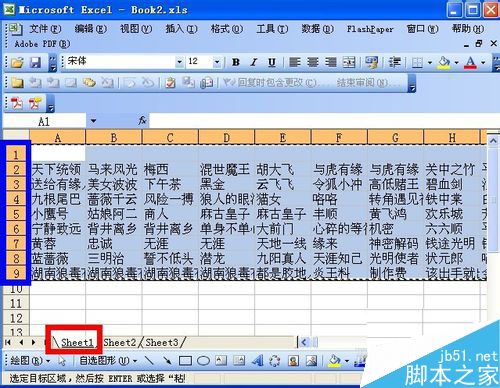
Task: Click Merge and Center icon
Action: pos(349,62)
